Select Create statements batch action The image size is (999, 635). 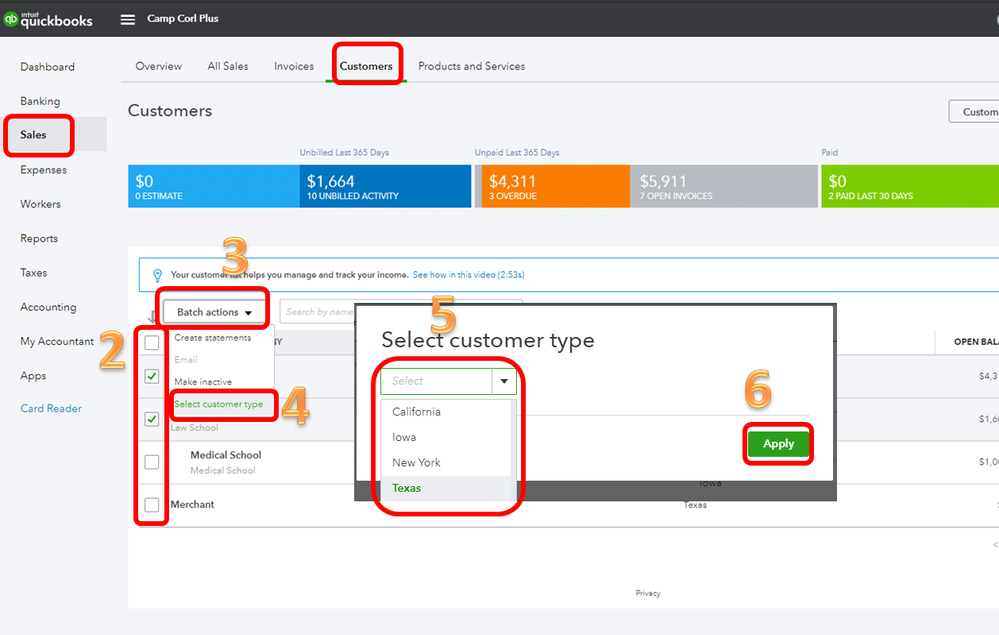213,338
